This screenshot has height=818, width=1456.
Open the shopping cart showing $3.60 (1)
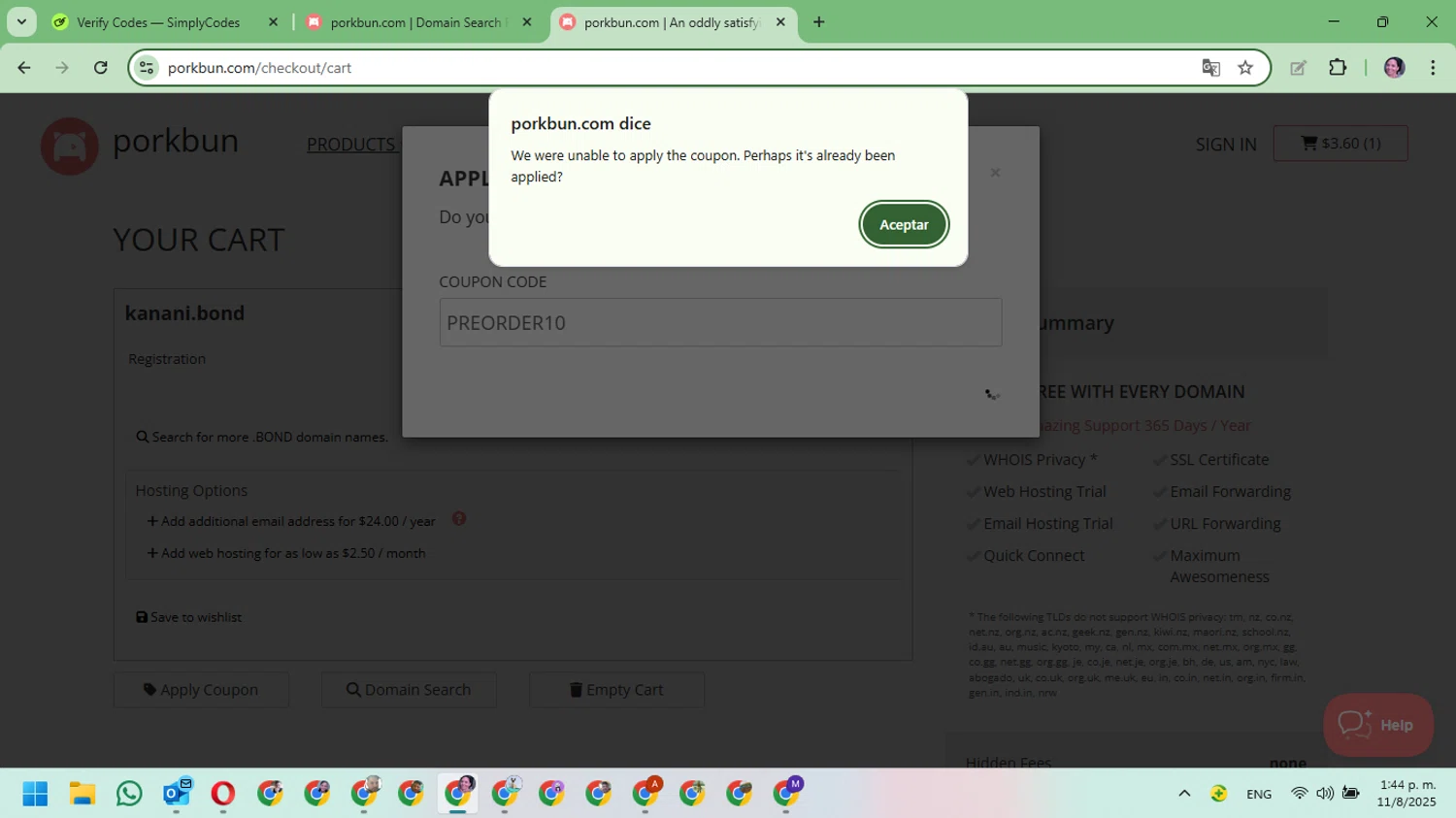pyautogui.click(x=1340, y=144)
